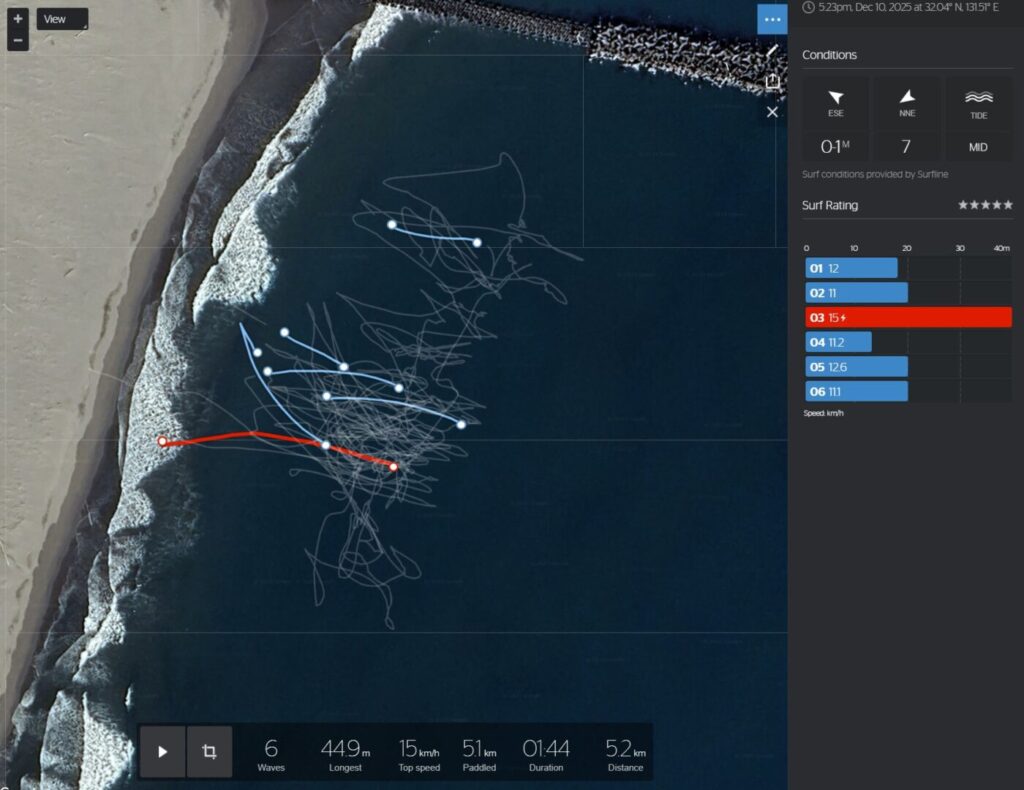Zoom out of the map
This screenshot has height=790, width=1024.
point(18,41)
